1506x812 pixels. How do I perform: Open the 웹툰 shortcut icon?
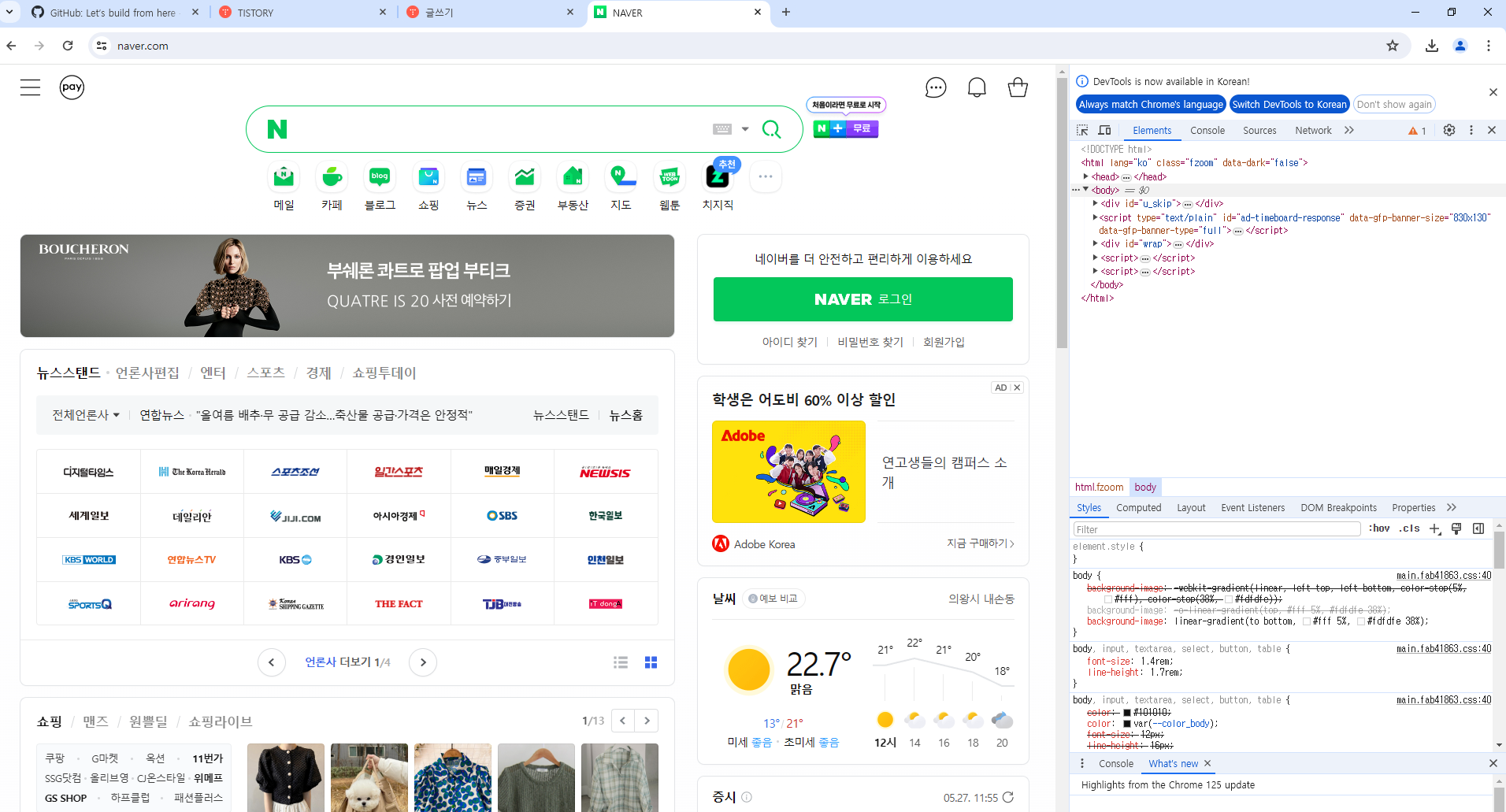click(670, 177)
